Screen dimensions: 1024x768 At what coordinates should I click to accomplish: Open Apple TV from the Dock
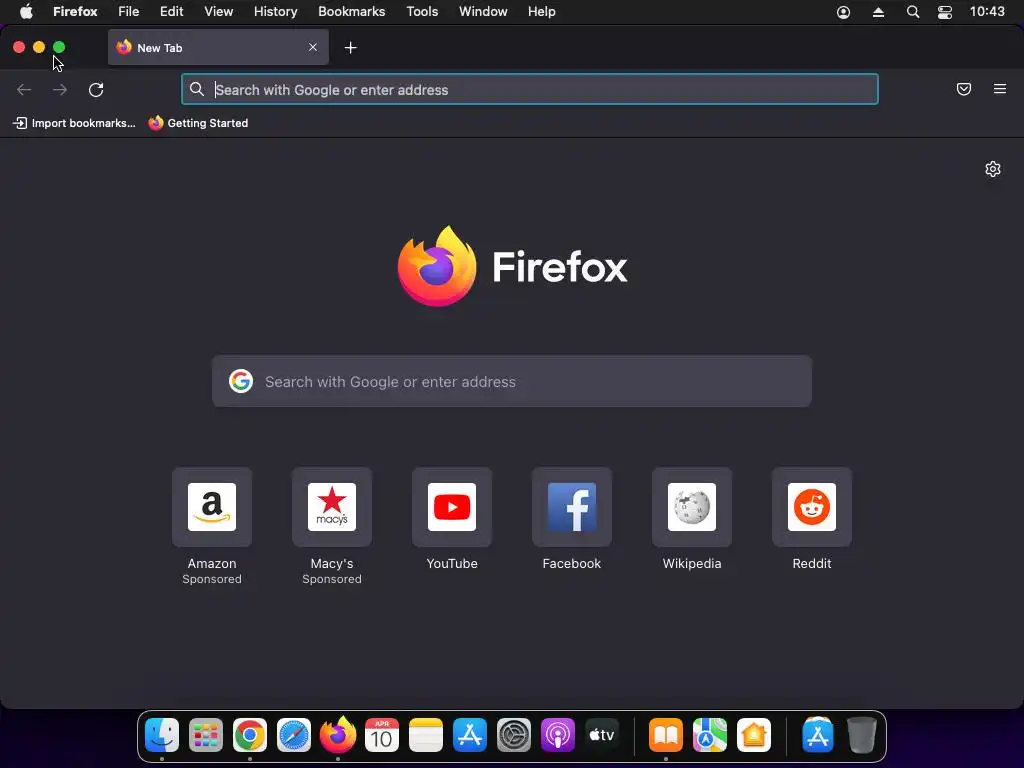point(601,735)
